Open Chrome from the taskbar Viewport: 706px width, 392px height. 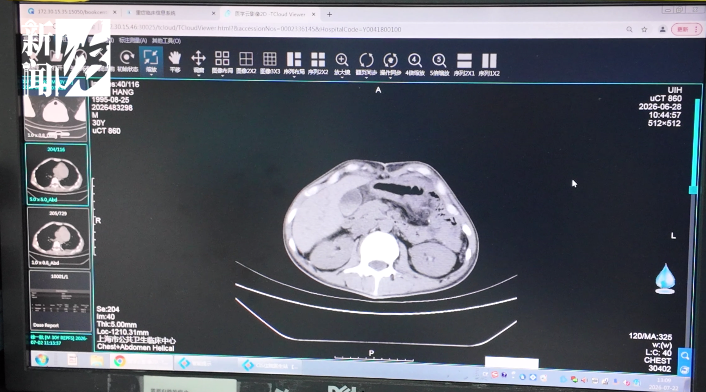119,361
